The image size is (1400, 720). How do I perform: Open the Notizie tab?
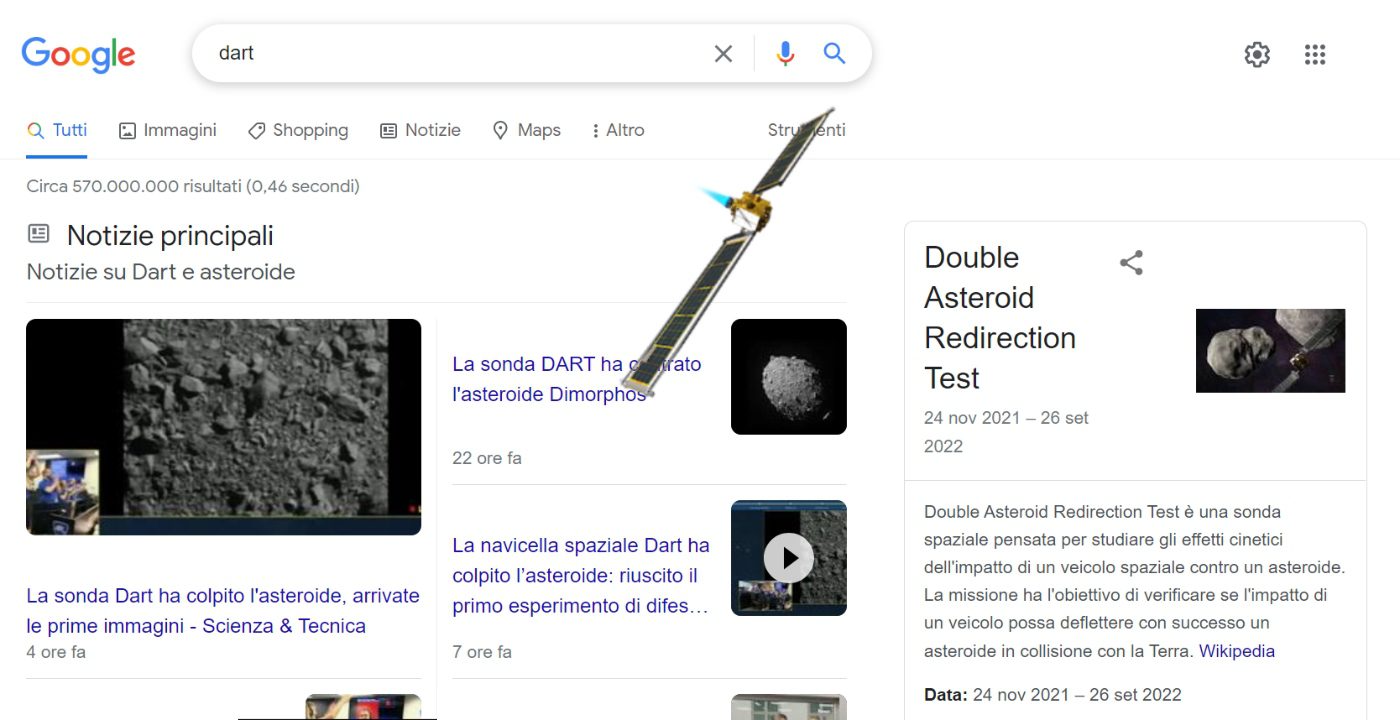pyautogui.click(x=420, y=130)
